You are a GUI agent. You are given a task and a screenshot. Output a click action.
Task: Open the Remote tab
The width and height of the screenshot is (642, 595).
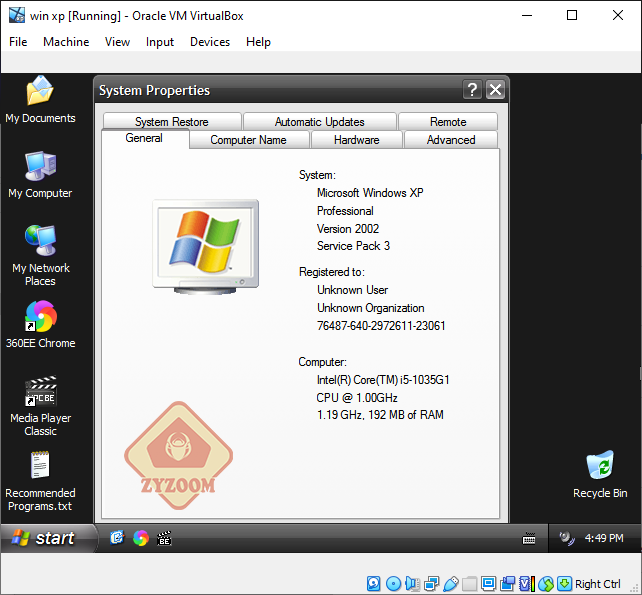[x=448, y=122]
